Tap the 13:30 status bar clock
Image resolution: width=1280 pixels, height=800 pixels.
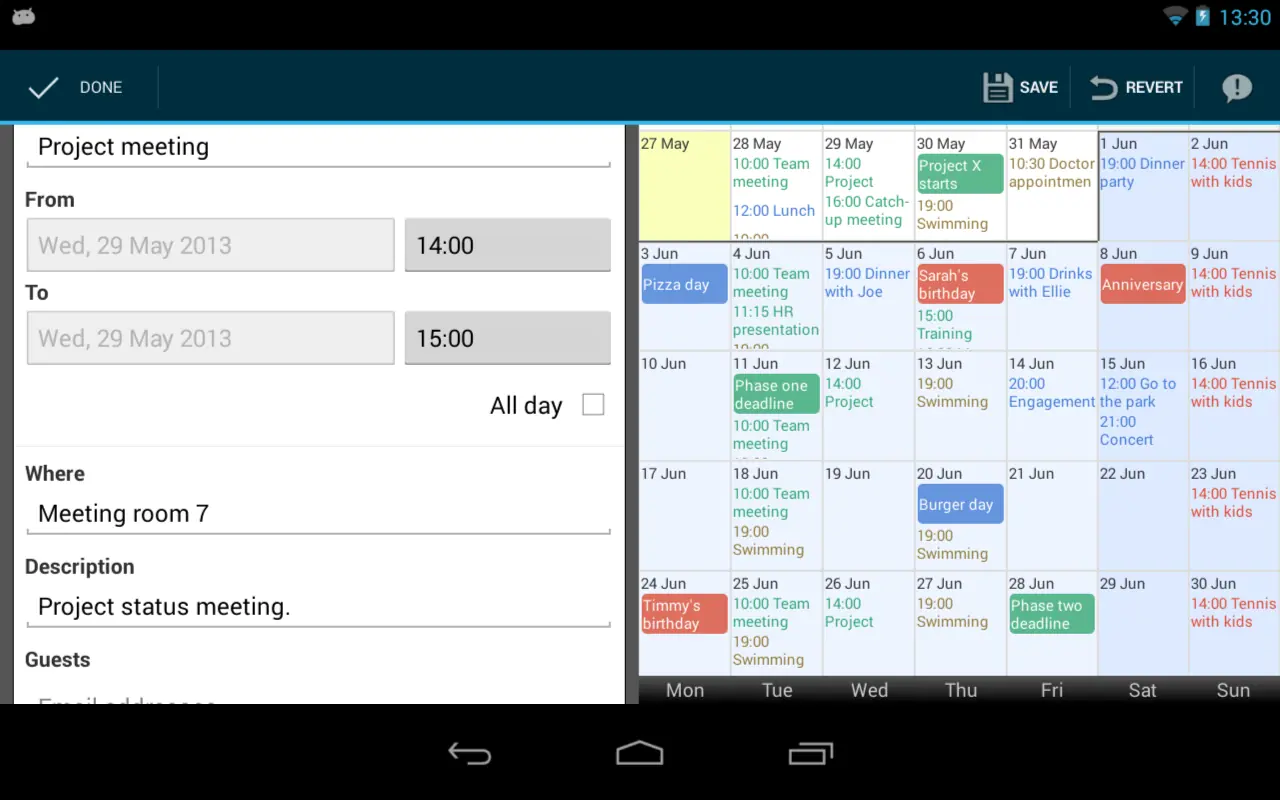coord(1245,17)
